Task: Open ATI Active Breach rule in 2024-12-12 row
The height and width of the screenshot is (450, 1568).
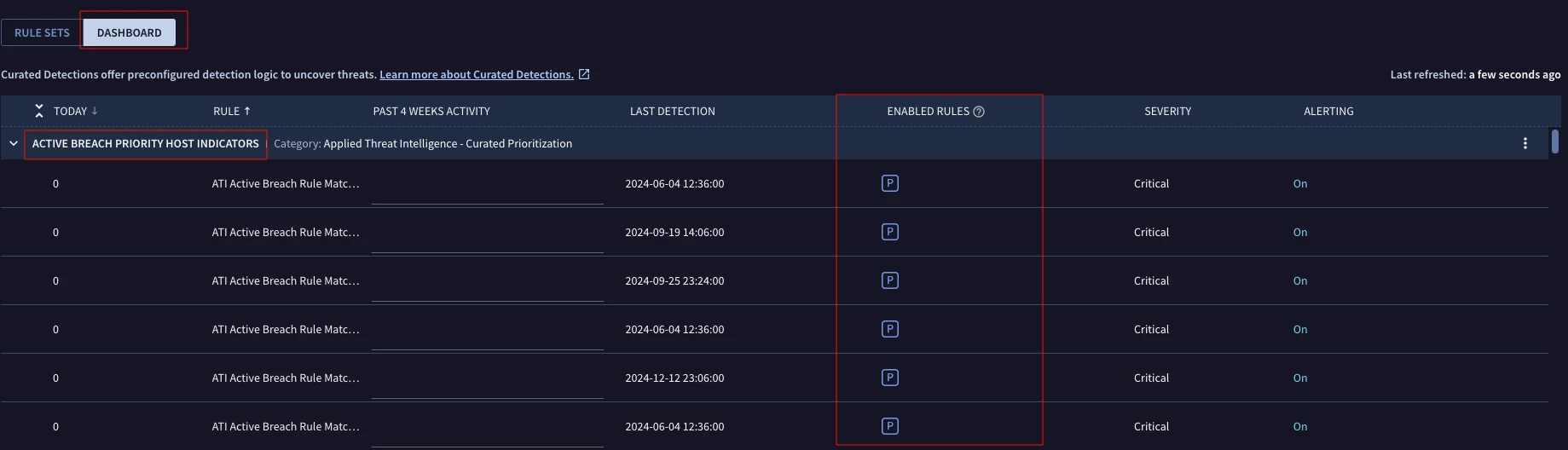Action: tap(286, 378)
